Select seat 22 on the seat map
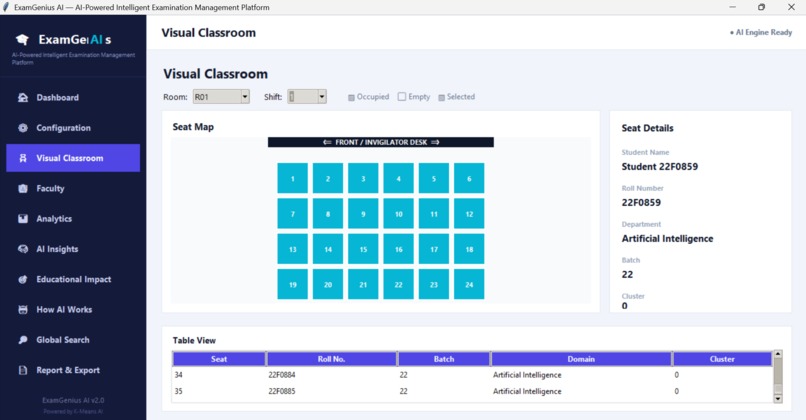The width and height of the screenshot is (806, 420). [x=398, y=284]
